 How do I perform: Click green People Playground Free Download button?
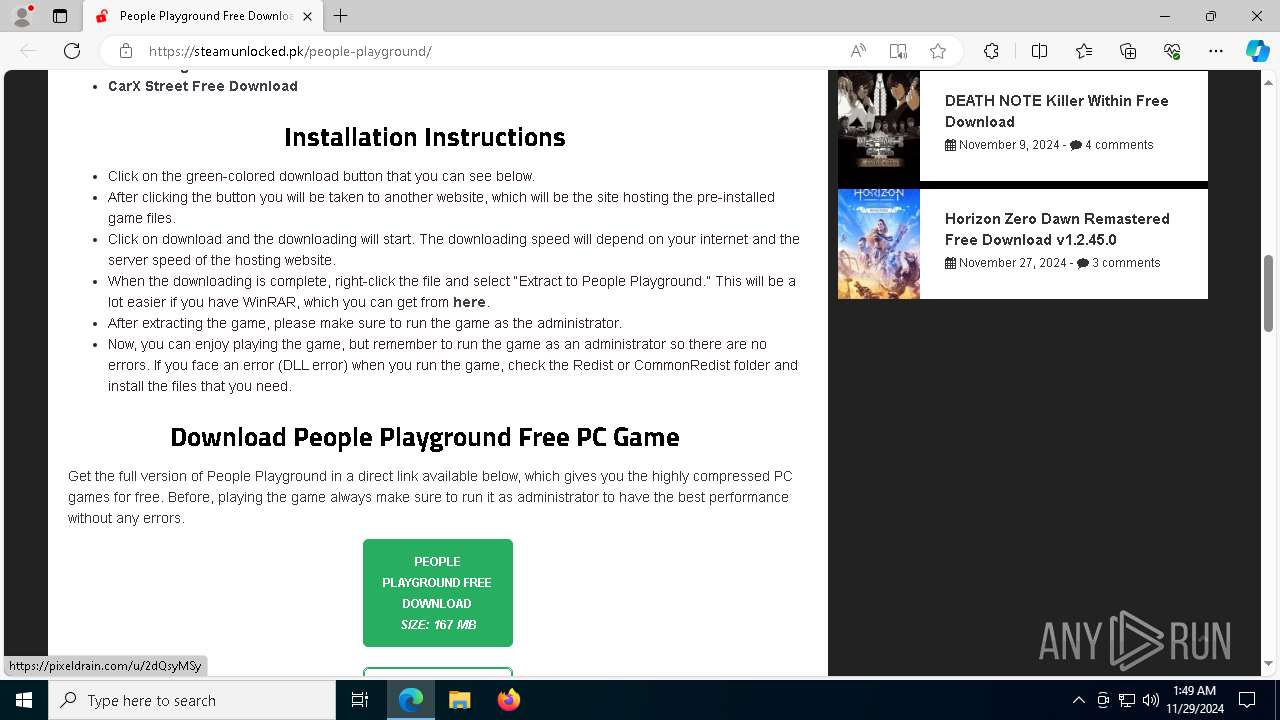pos(438,593)
